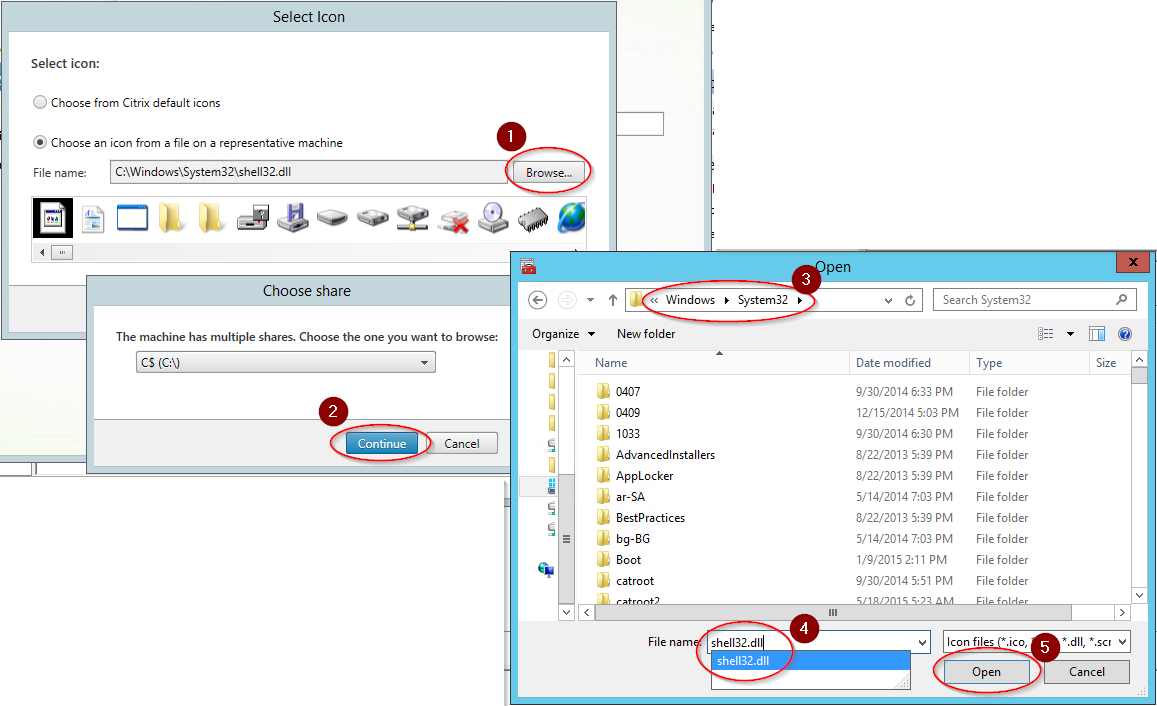
Task: Click the search magnifier icon in Open dialog
Action: click(1122, 300)
